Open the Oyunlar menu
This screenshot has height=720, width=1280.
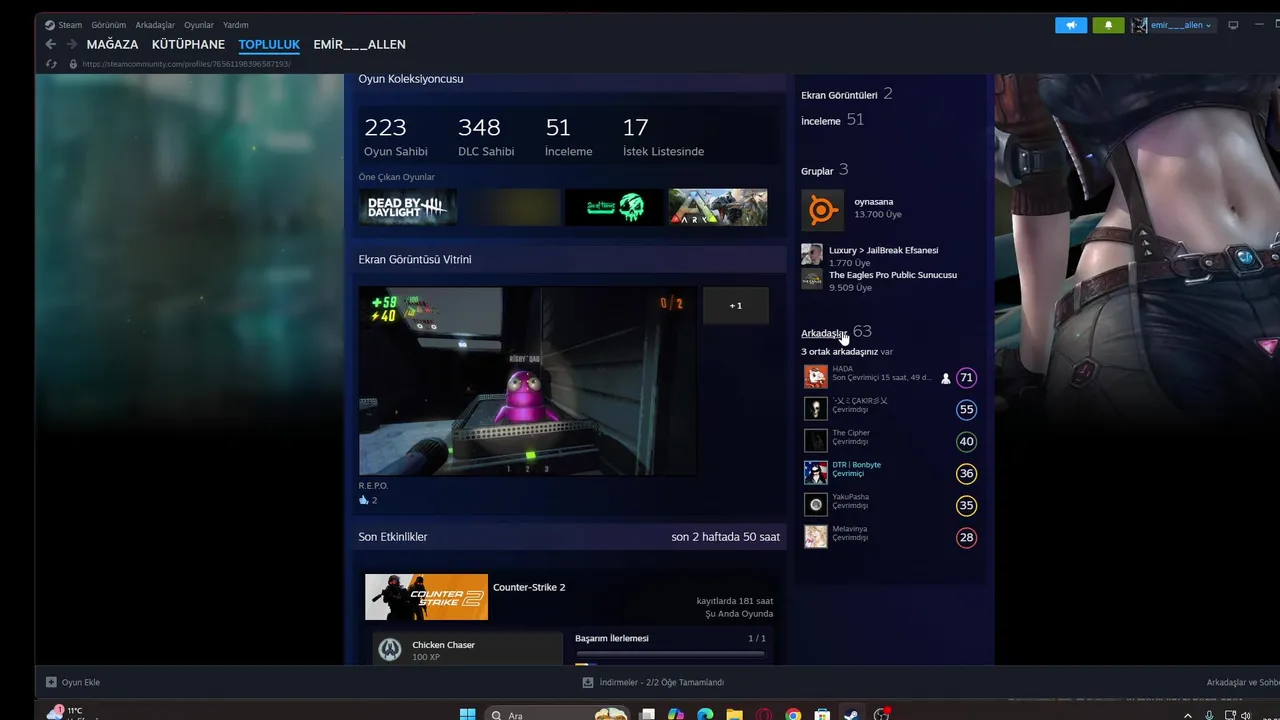199,25
